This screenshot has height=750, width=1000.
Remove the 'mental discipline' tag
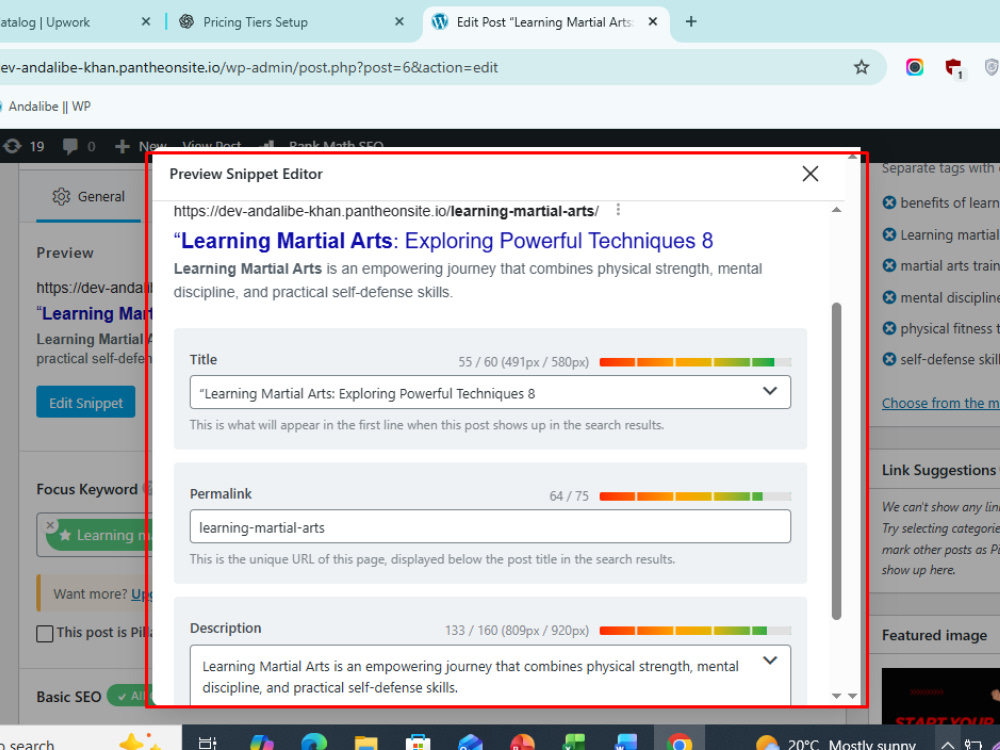pos(889,297)
